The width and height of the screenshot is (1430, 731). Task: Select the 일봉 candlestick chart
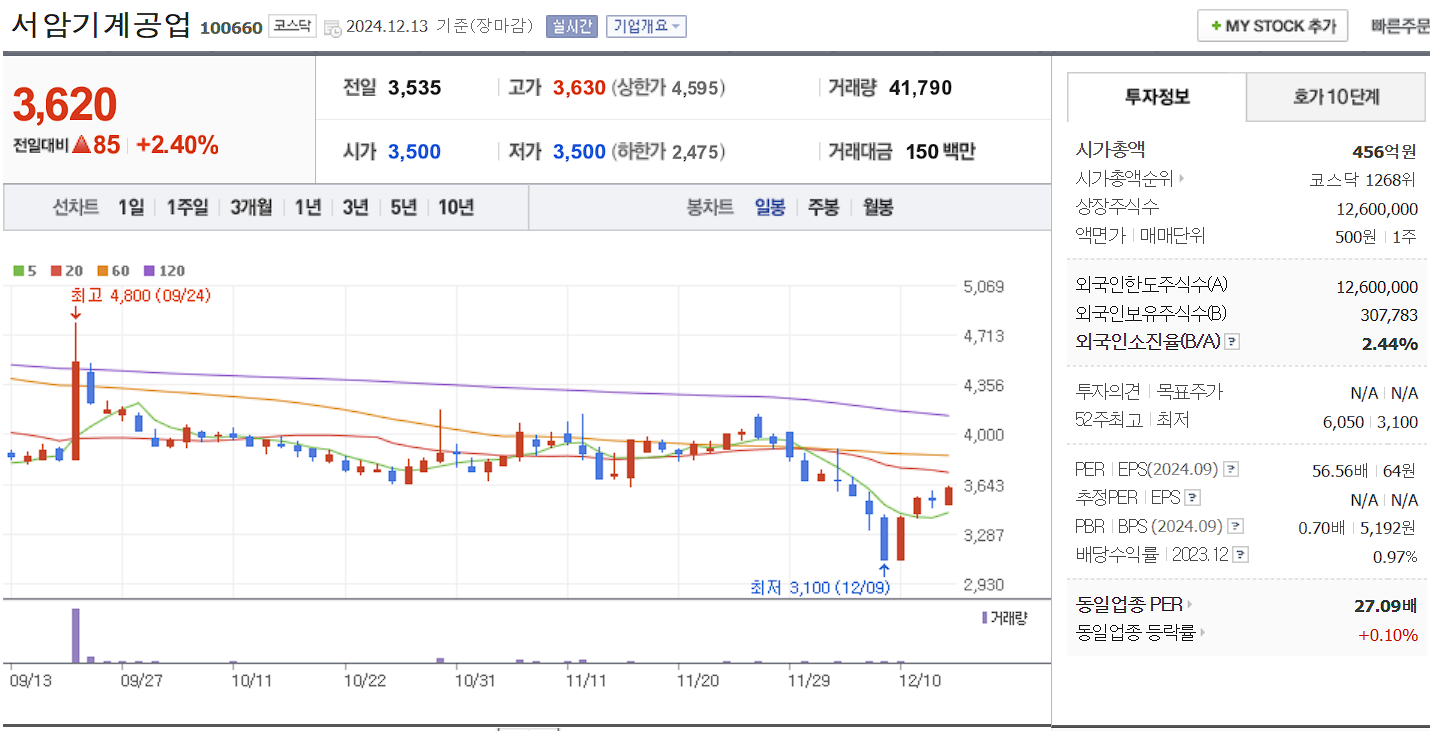coord(770,207)
